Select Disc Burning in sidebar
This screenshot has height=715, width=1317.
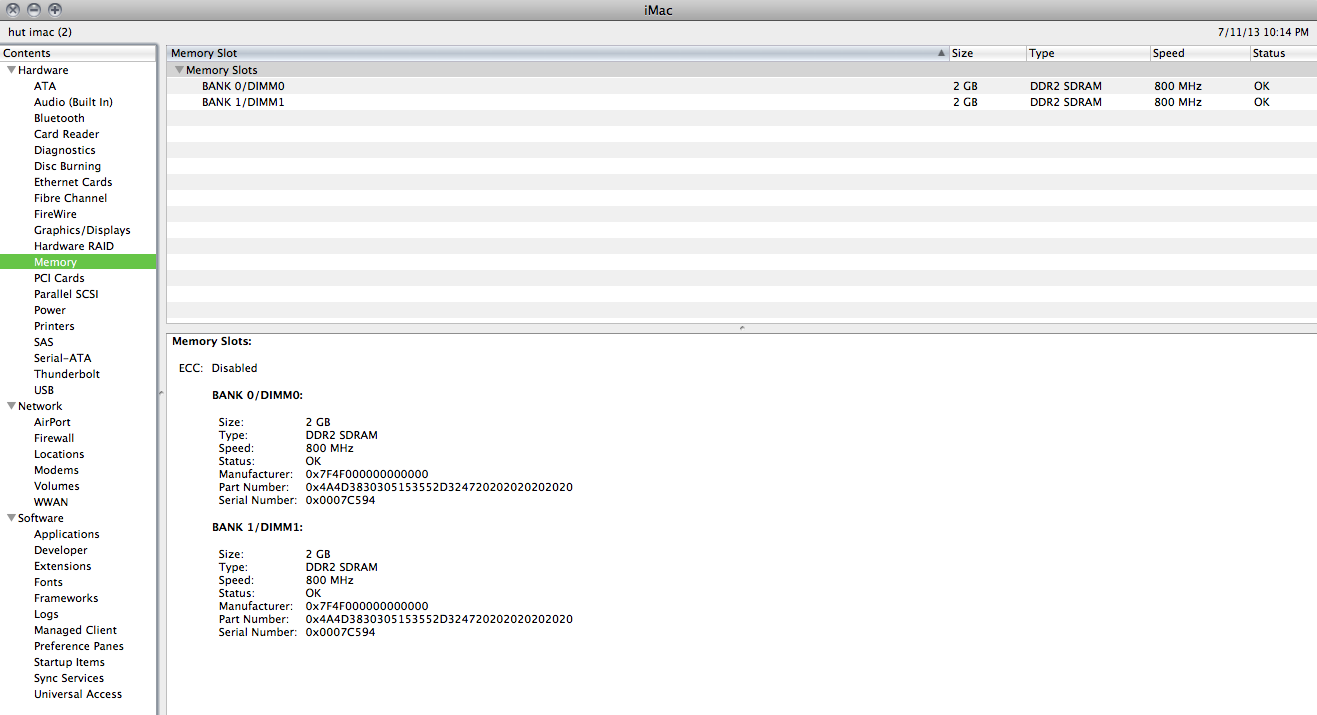[x=67, y=166]
